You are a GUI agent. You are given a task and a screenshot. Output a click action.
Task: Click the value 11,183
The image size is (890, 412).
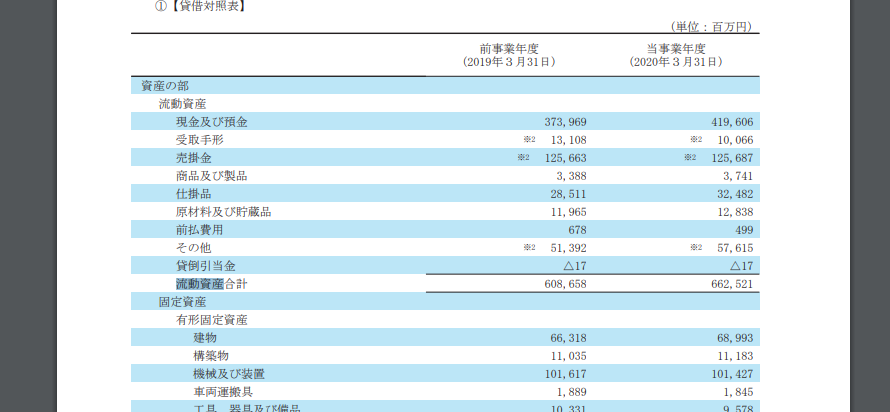(735, 356)
